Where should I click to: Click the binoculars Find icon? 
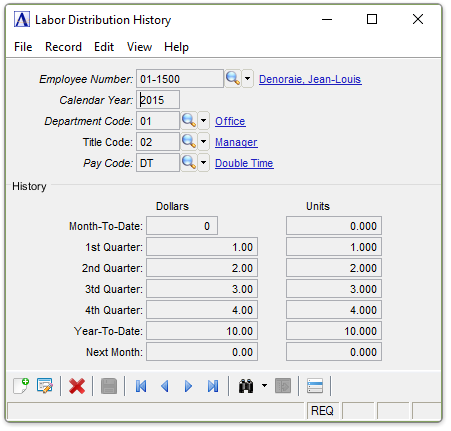(x=246, y=386)
